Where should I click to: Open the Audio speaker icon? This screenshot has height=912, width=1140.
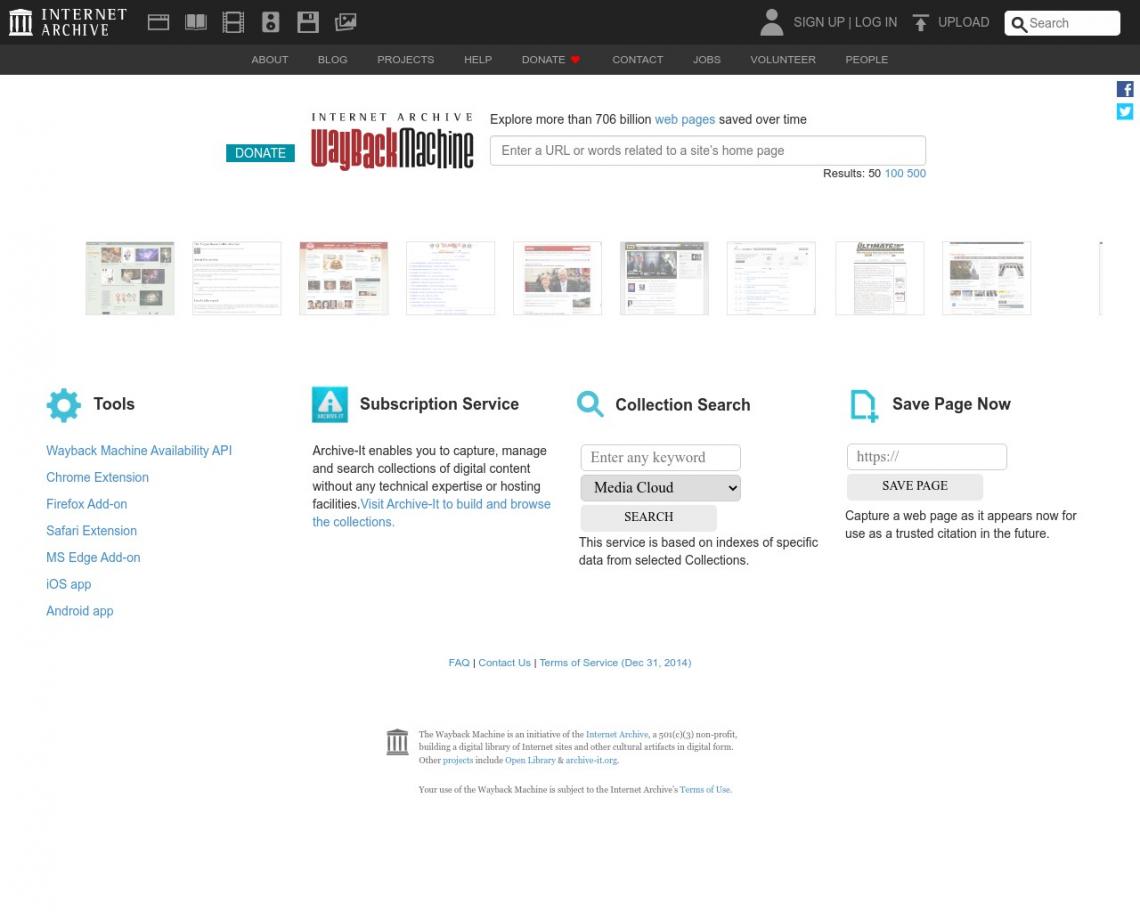(x=270, y=23)
